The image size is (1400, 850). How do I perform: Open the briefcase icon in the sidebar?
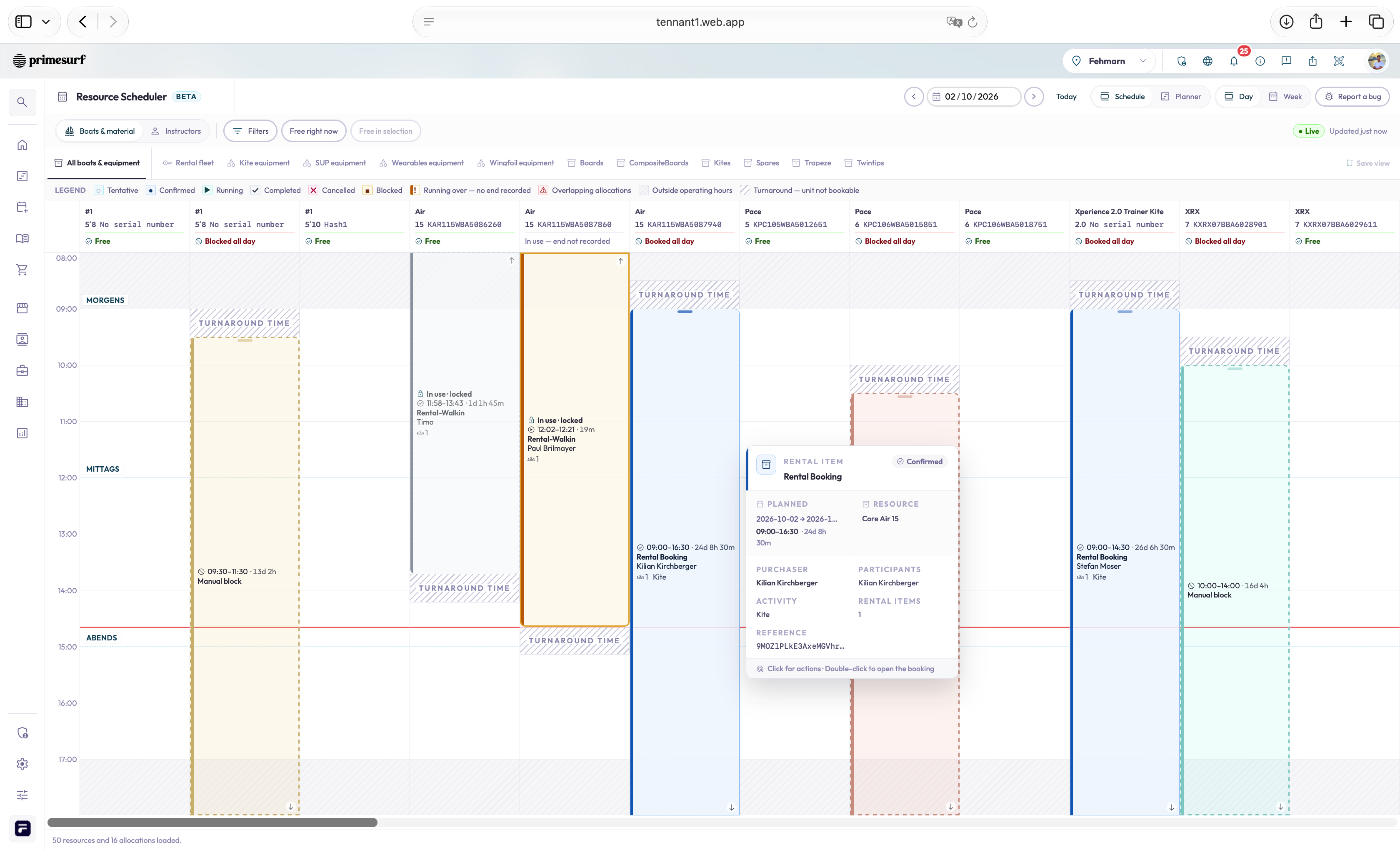coord(22,370)
